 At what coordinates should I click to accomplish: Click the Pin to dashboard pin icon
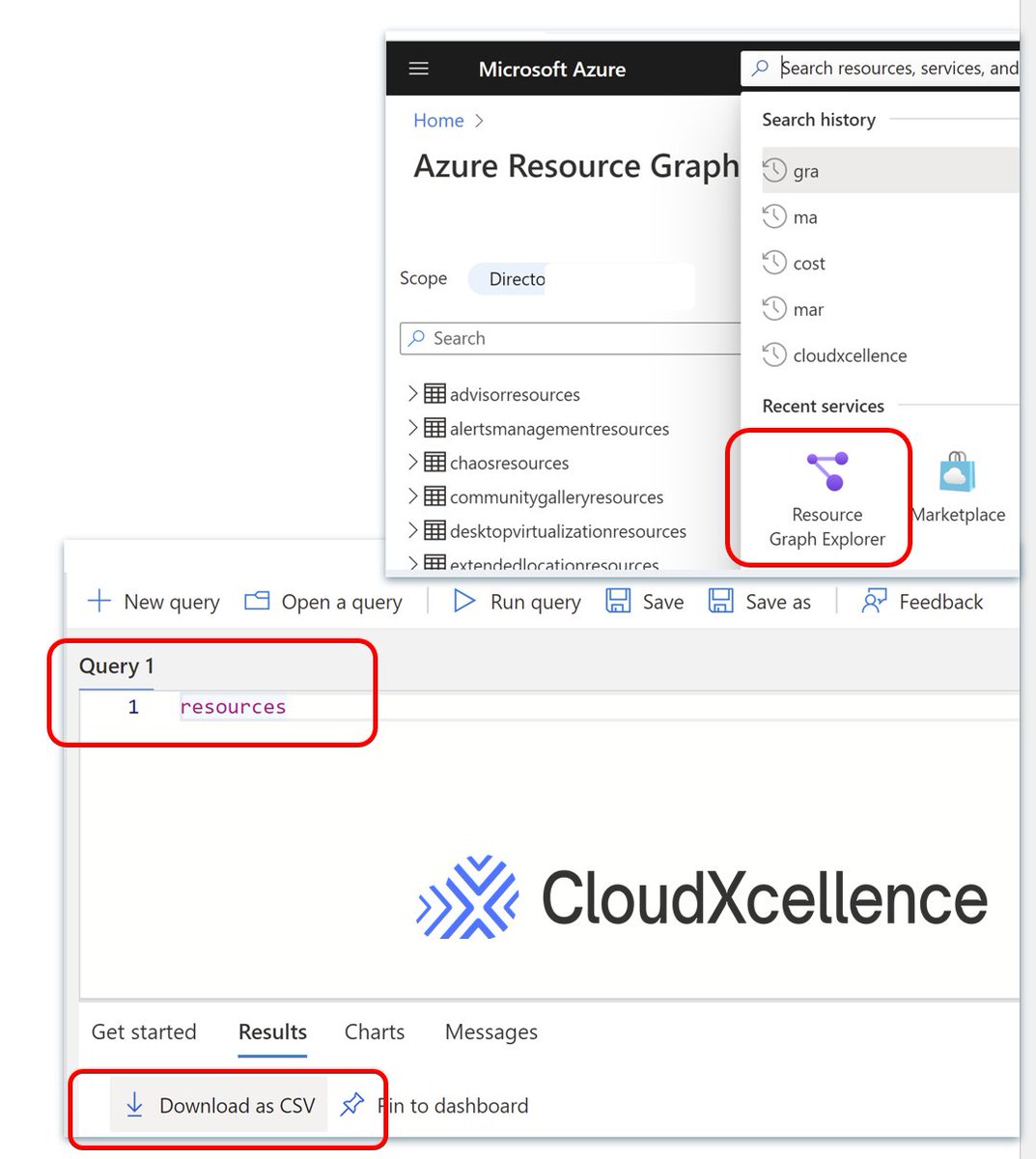pos(352,1104)
